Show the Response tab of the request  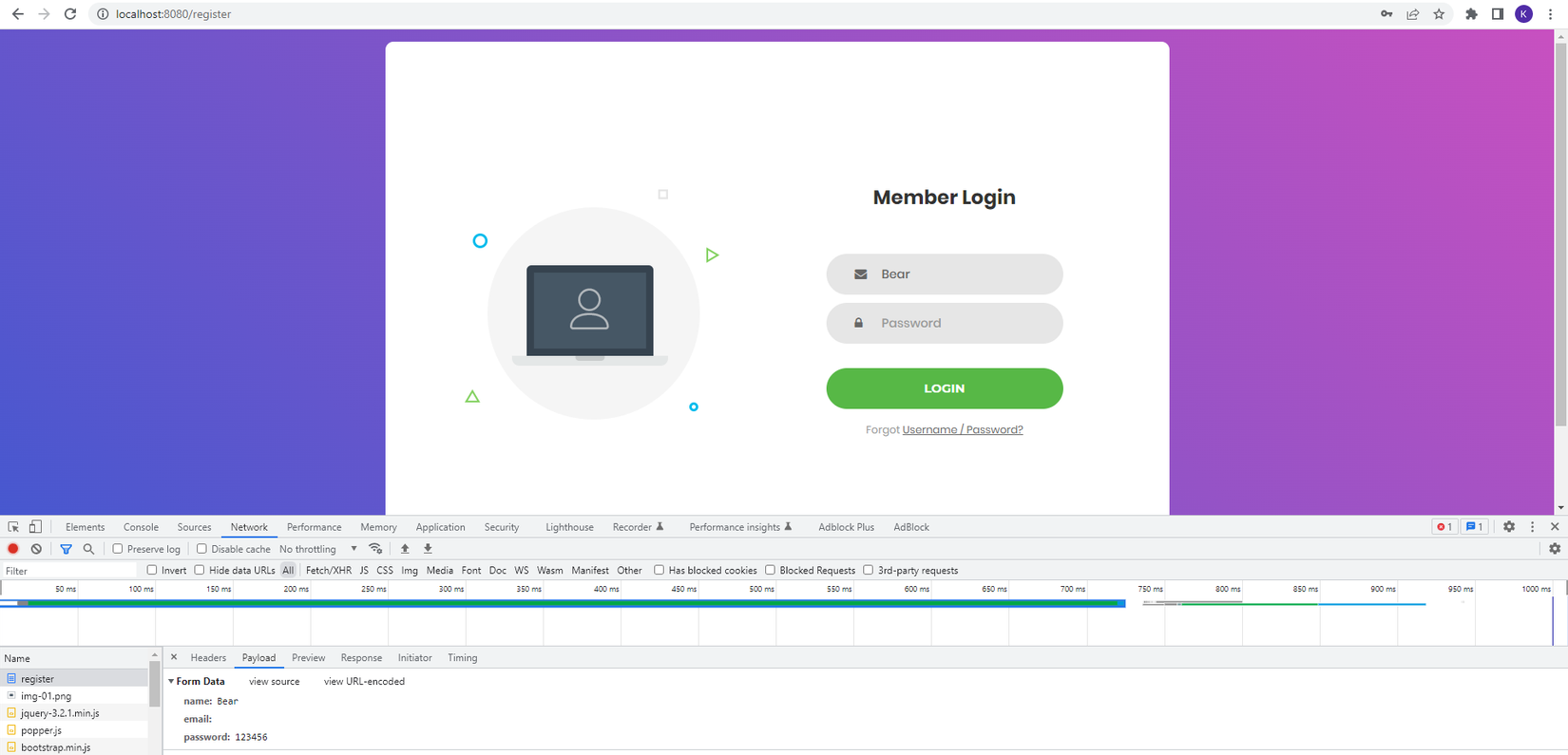[361, 657]
